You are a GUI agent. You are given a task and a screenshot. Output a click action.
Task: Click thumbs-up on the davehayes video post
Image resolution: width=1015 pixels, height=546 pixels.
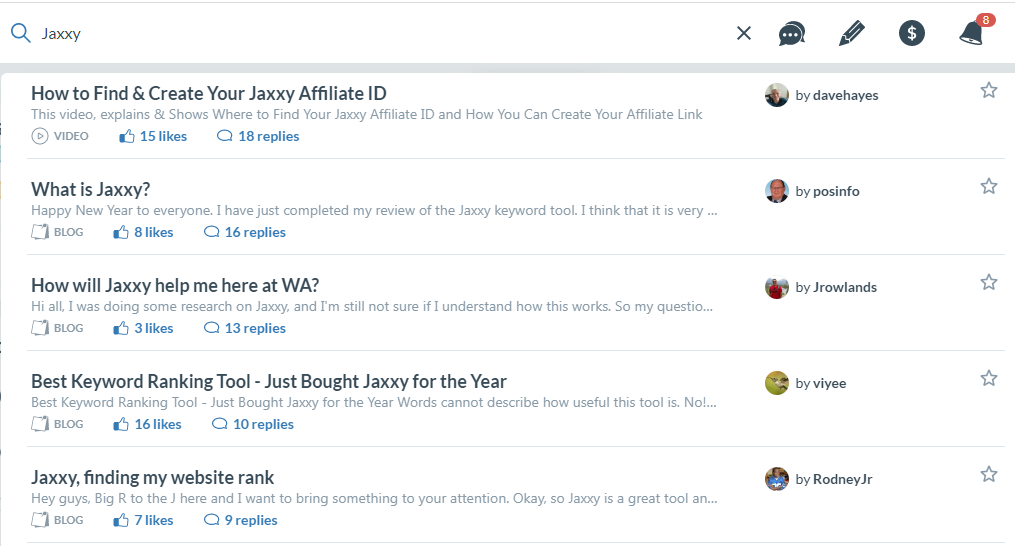tap(127, 136)
